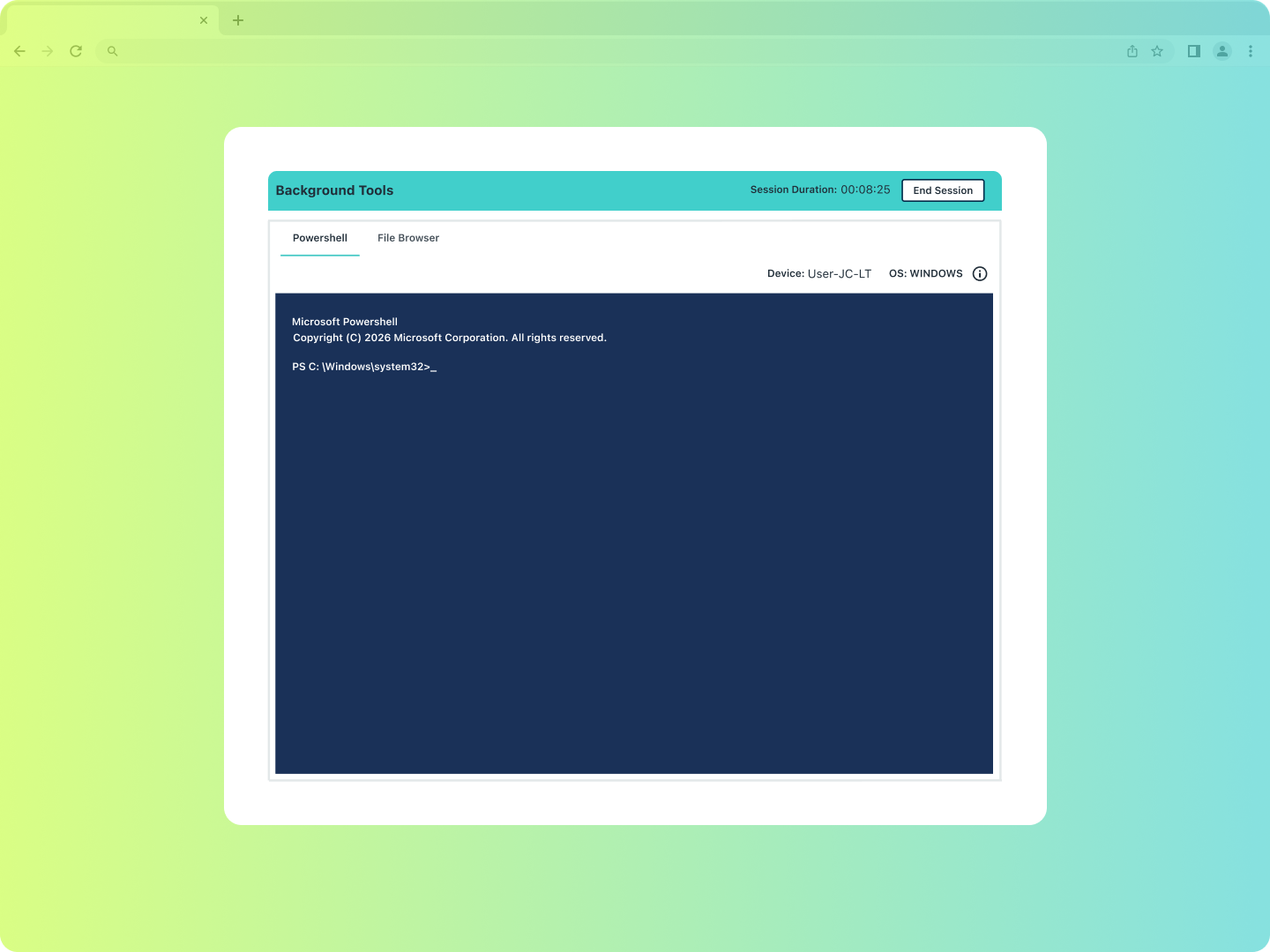Click the PowerShell prompt line PS C:\Windows\system32>
This screenshot has width=1270, height=952.
coord(364,367)
